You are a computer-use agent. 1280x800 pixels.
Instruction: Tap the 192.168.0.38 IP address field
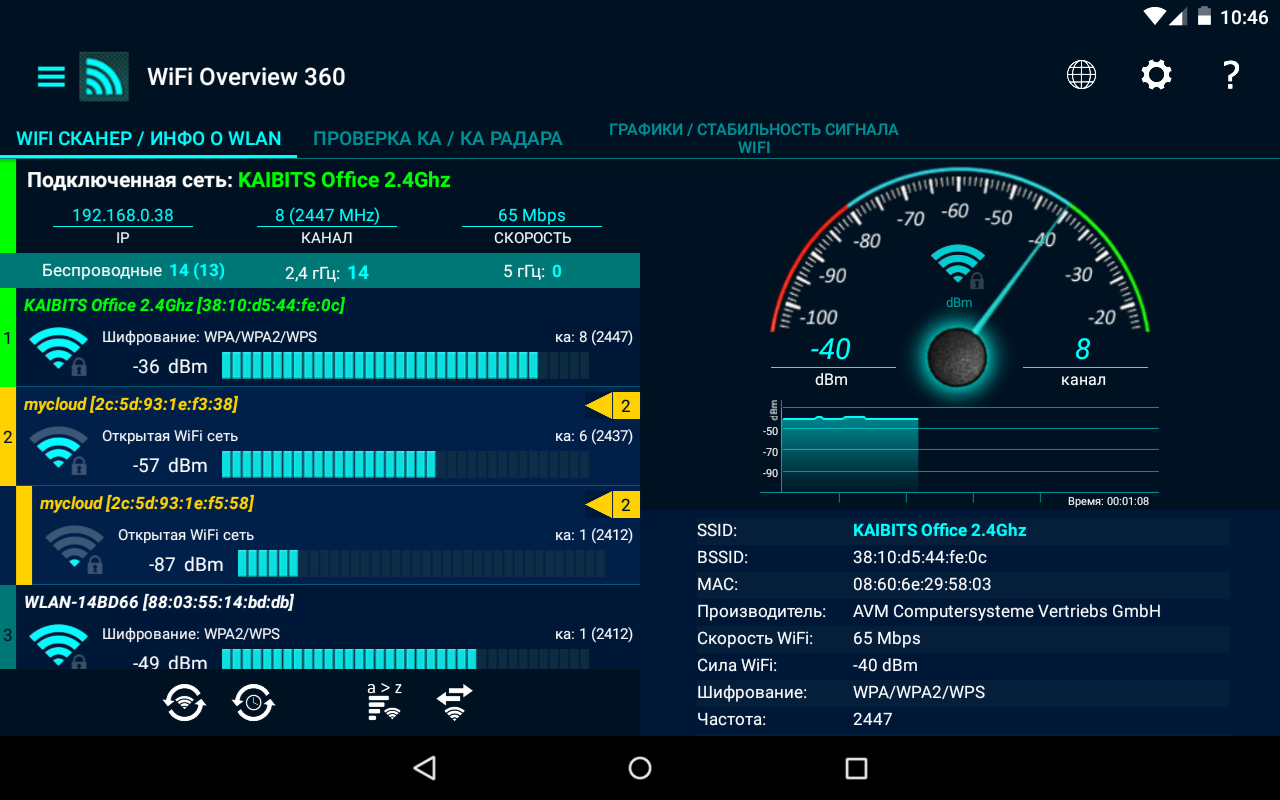pyautogui.click(x=123, y=215)
